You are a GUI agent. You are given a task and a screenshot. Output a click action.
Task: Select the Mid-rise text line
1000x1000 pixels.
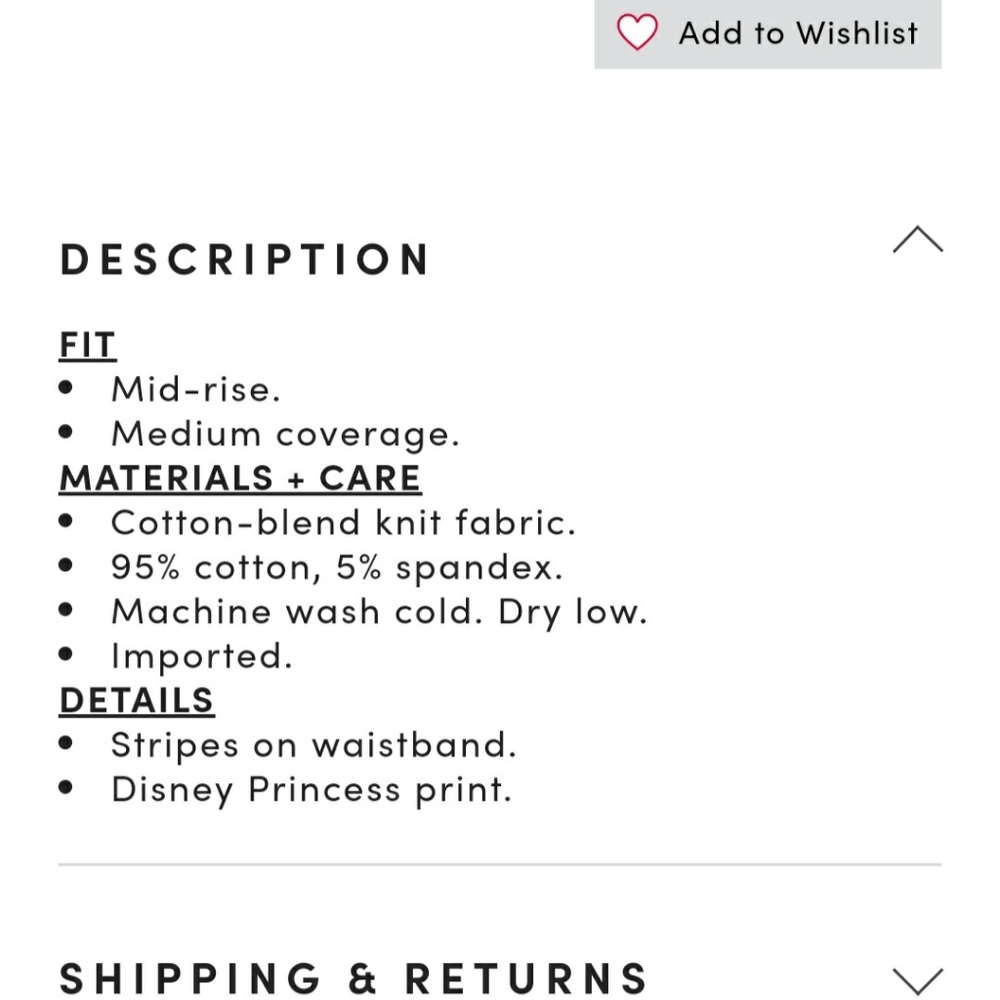pos(195,389)
